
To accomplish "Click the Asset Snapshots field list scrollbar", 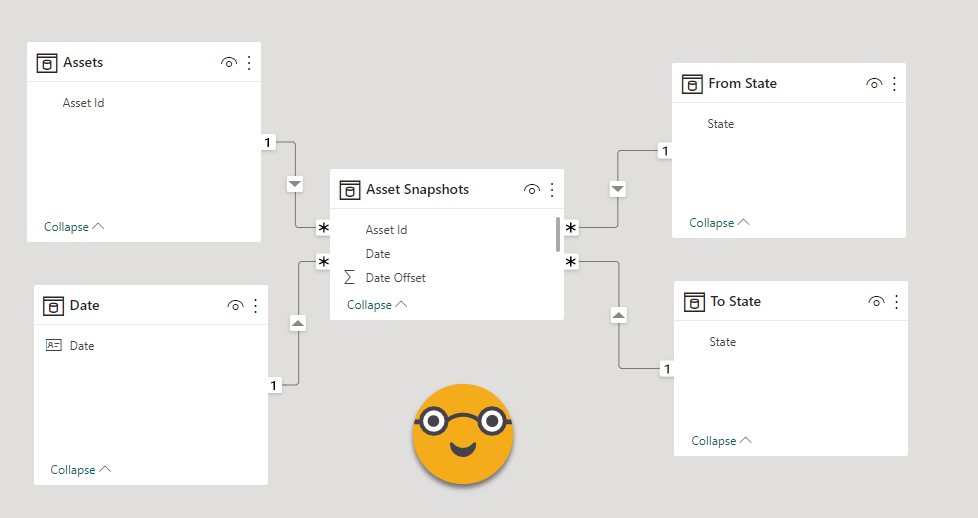I will 557,234.
